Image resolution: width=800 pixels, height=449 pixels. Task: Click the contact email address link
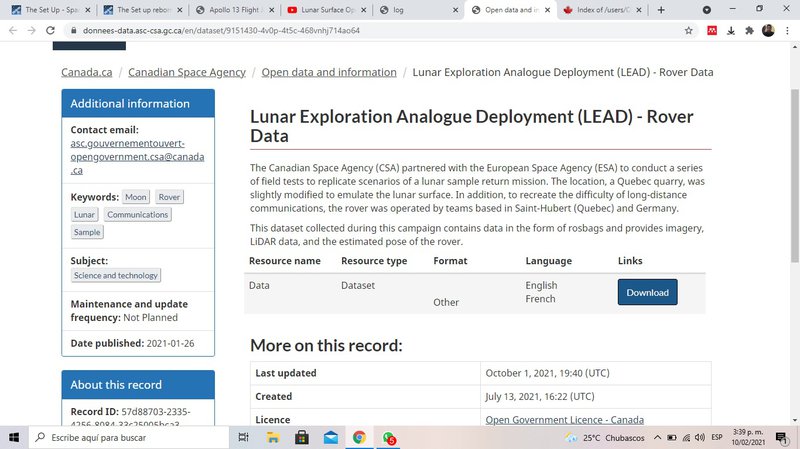(x=137, y=157)
